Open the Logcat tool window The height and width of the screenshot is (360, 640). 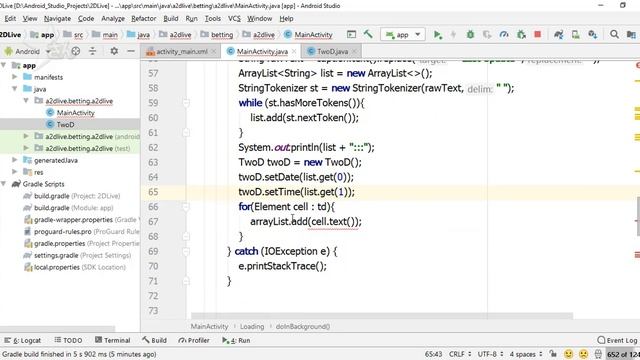[23, 340]
